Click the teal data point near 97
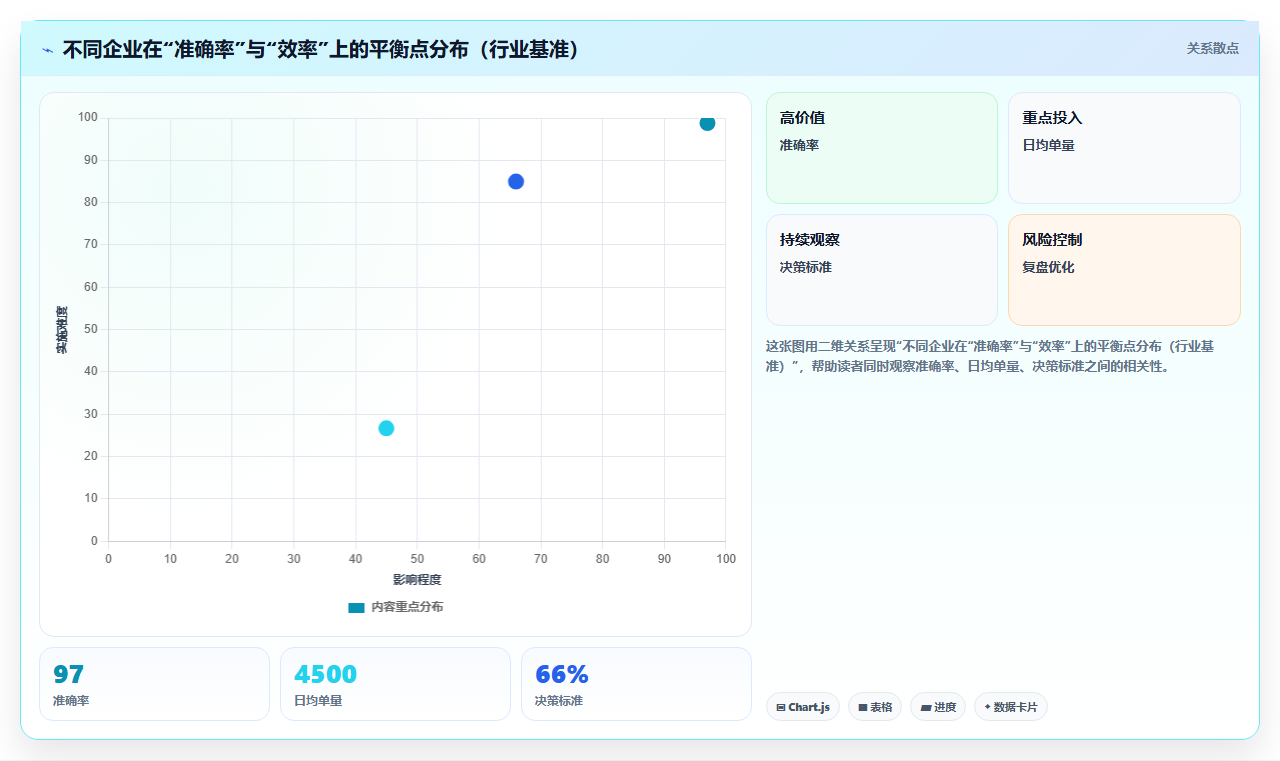The image size is (1280, 761). point(707,123)
